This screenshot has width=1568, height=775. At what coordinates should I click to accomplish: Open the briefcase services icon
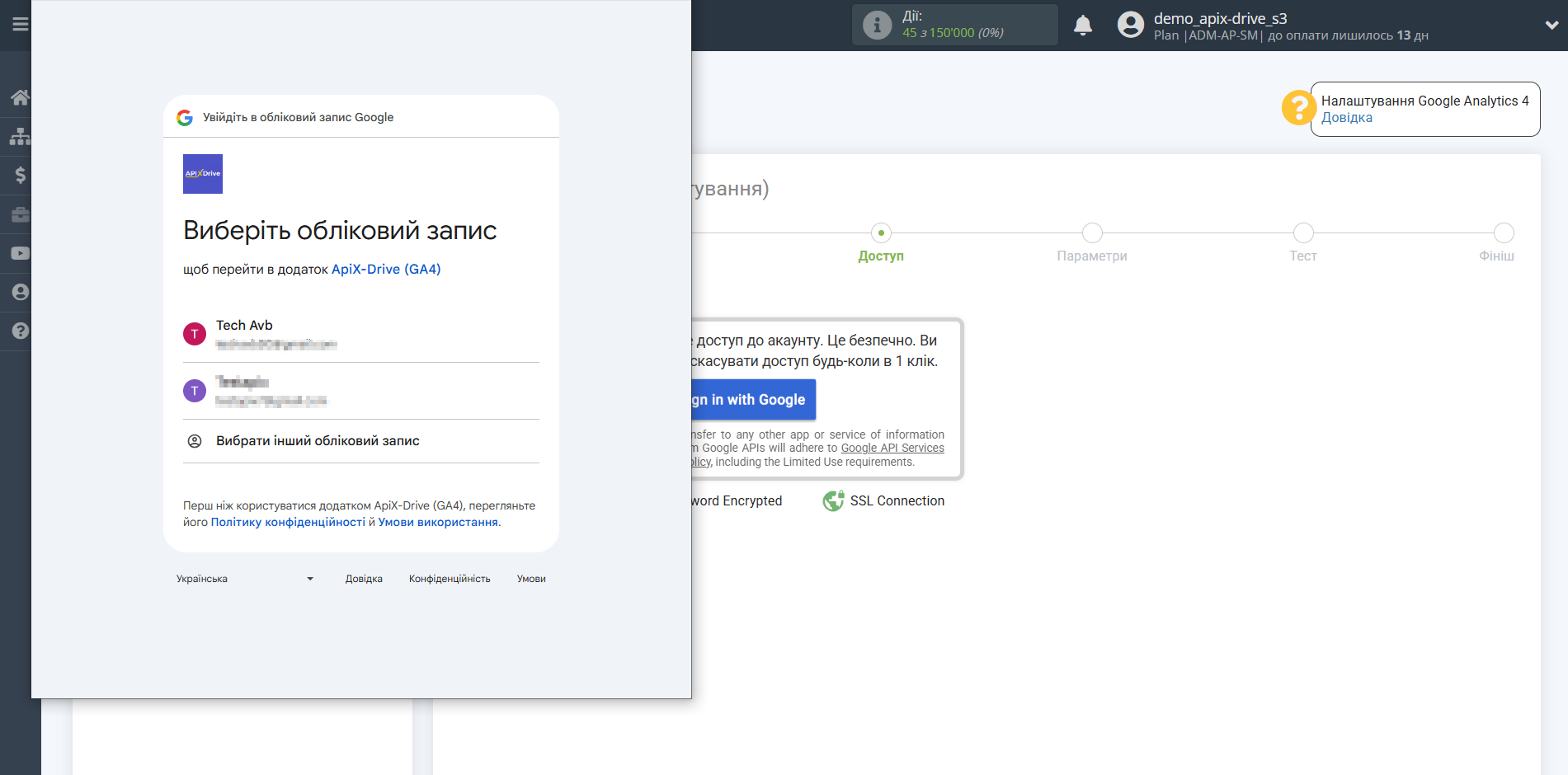tap(20, 214)
